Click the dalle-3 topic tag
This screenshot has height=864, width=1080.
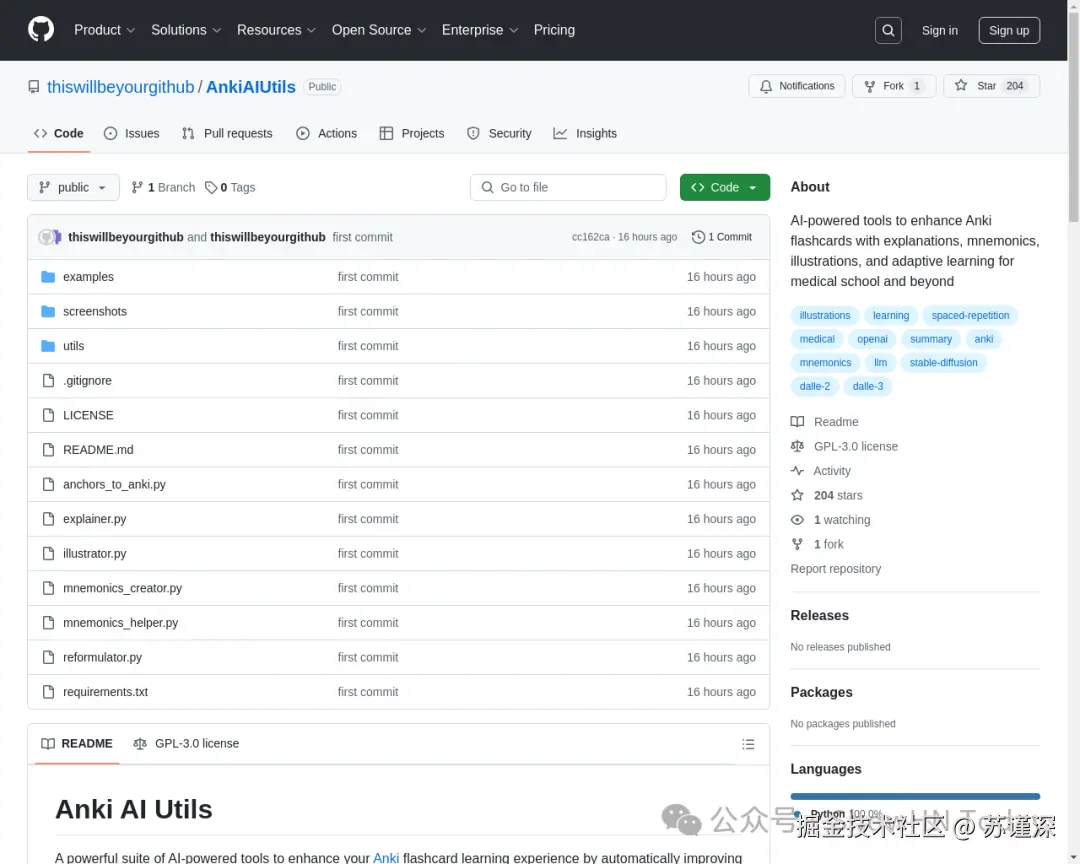(868, 387)
